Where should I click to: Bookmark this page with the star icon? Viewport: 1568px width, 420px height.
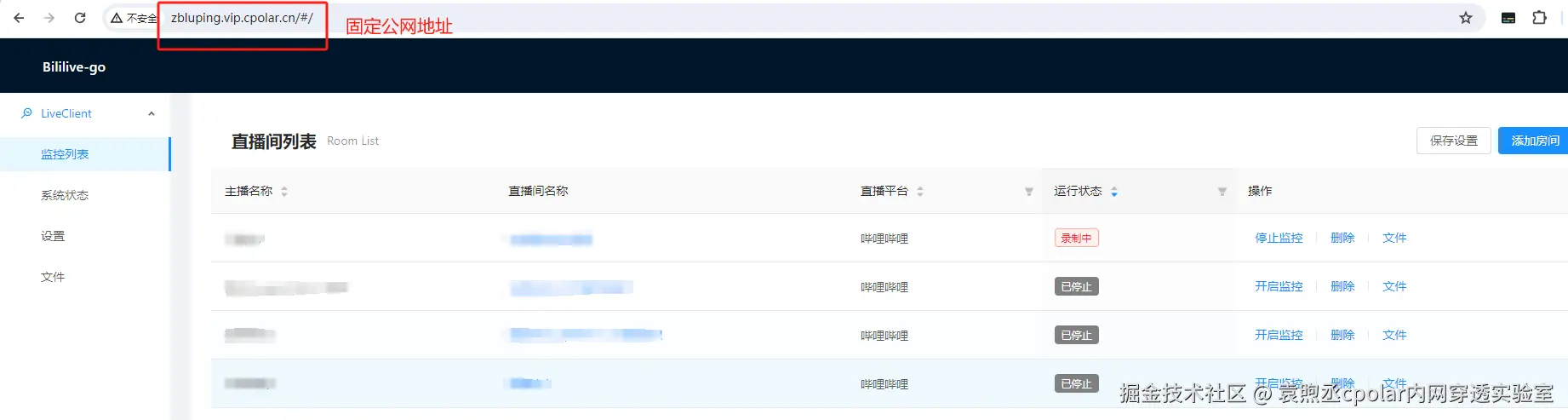coord(1466,18)
